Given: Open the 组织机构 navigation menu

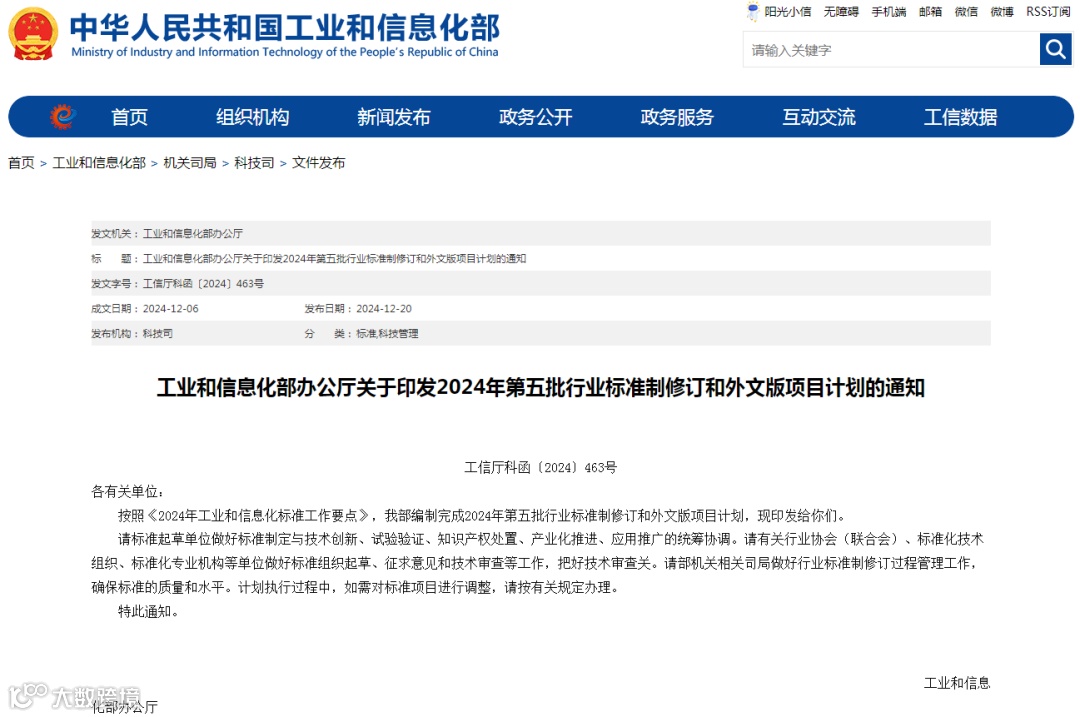Looking at the screenshot, I should [253, 117].
